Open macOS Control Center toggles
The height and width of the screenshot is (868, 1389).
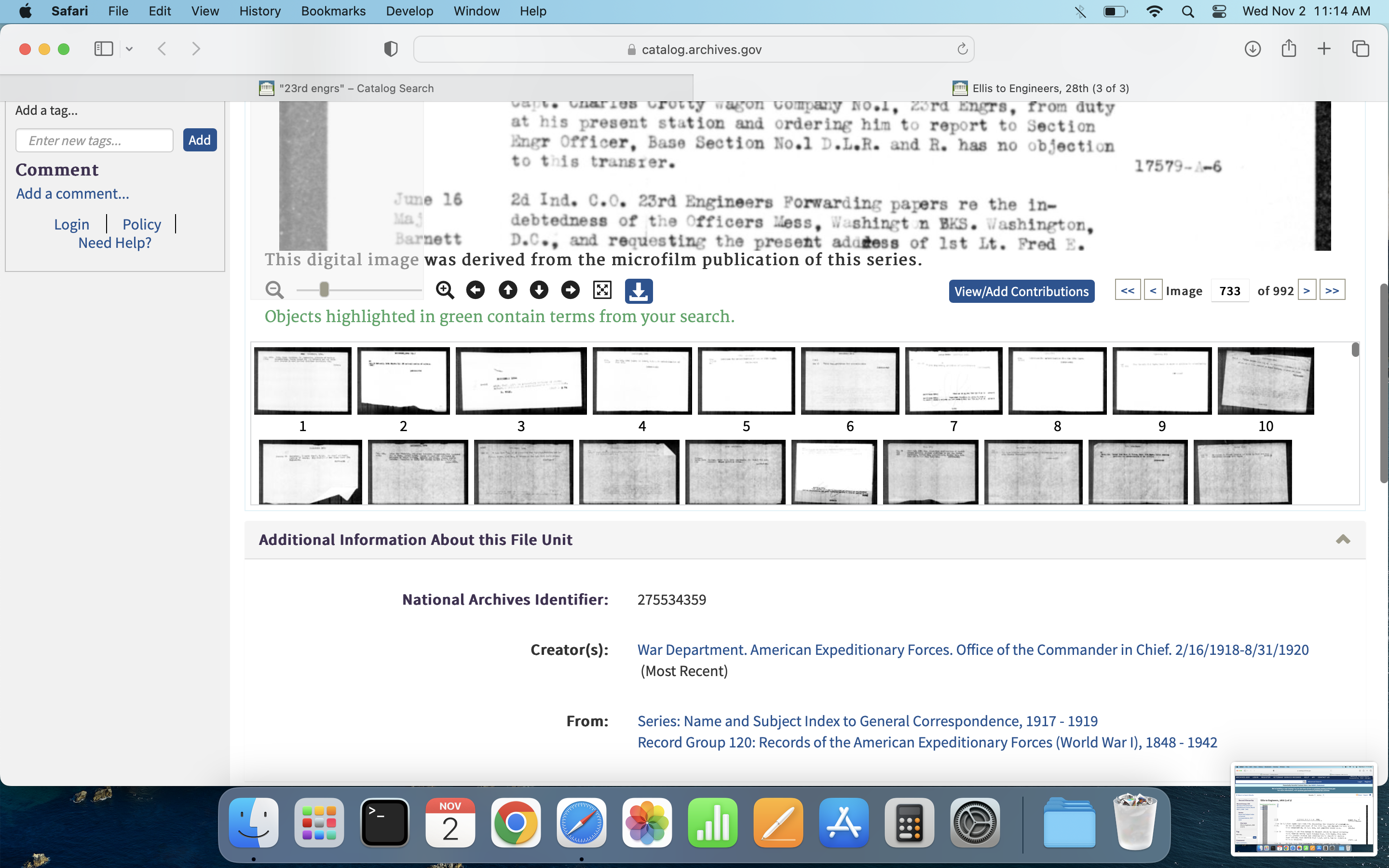(1219, 12)
